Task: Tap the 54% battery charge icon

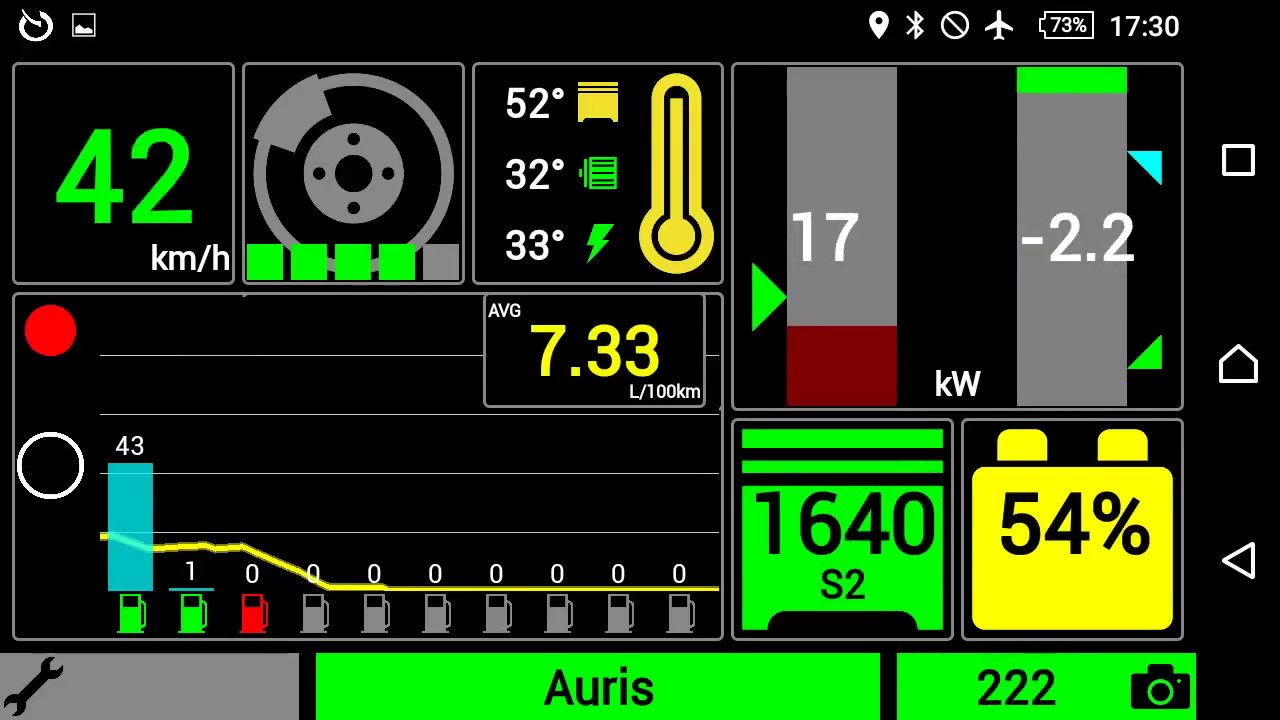Action: pos(1072,530)
